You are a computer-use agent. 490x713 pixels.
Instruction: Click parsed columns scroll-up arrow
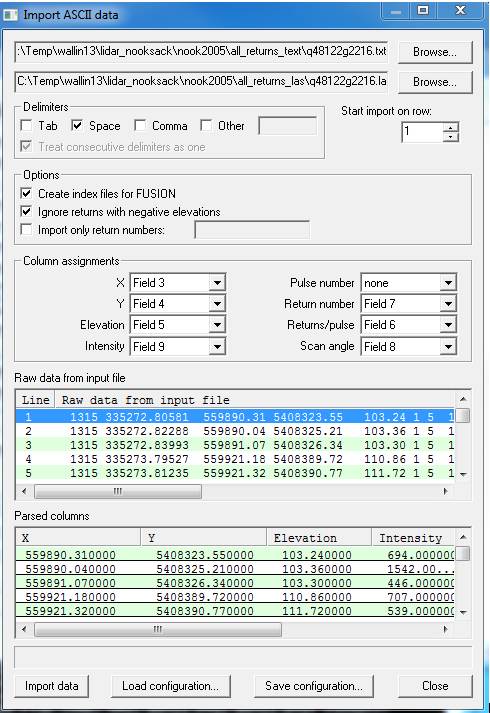(463, 537)
